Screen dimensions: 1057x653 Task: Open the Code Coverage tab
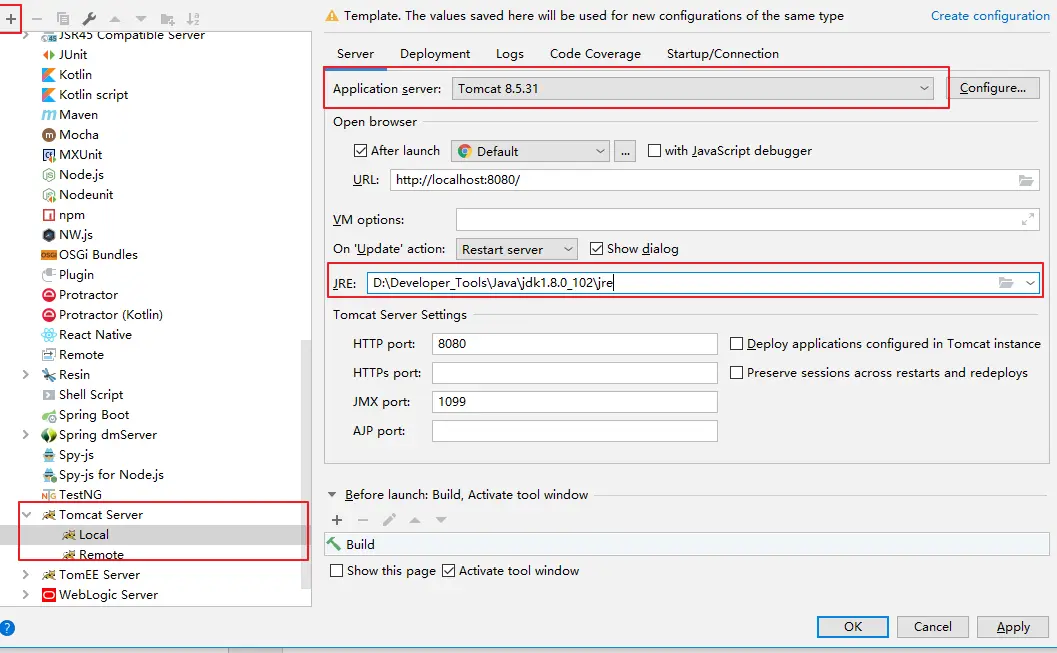coord(595,54)
